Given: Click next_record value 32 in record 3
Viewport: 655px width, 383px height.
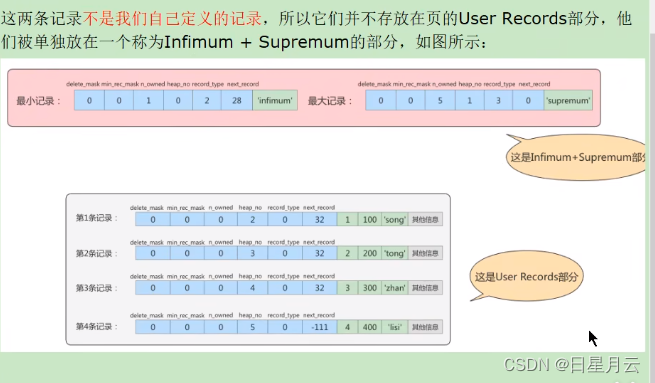Looking at the screenshot, I should [x=320, y=288].
